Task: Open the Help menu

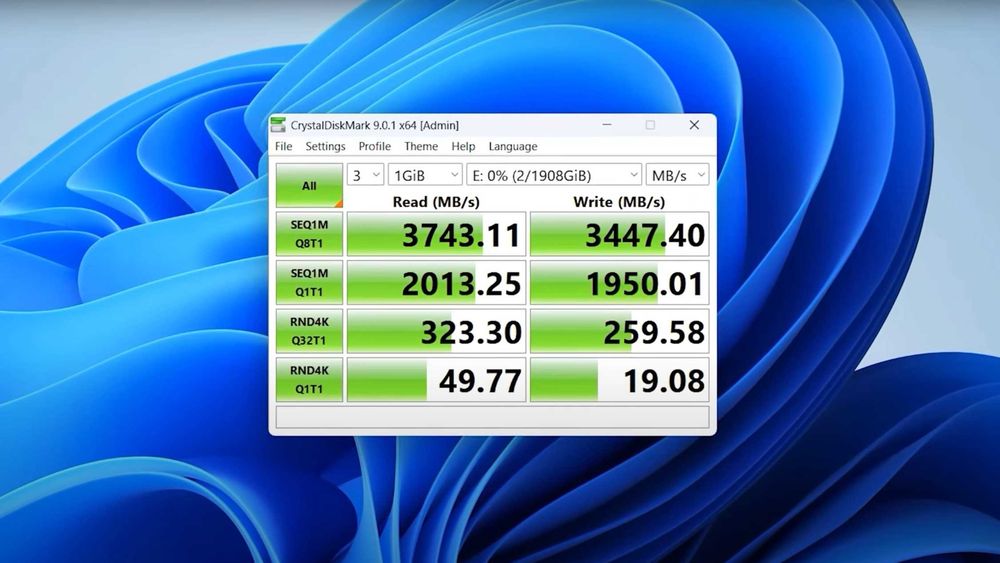Action: tap(463, 146)
